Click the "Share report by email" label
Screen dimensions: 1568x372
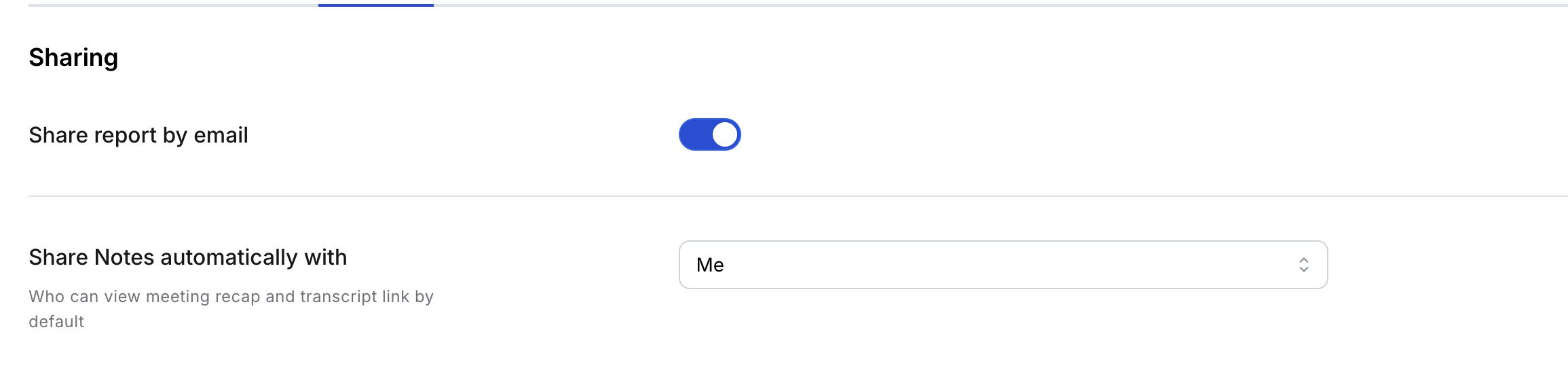tap(138, 135)
